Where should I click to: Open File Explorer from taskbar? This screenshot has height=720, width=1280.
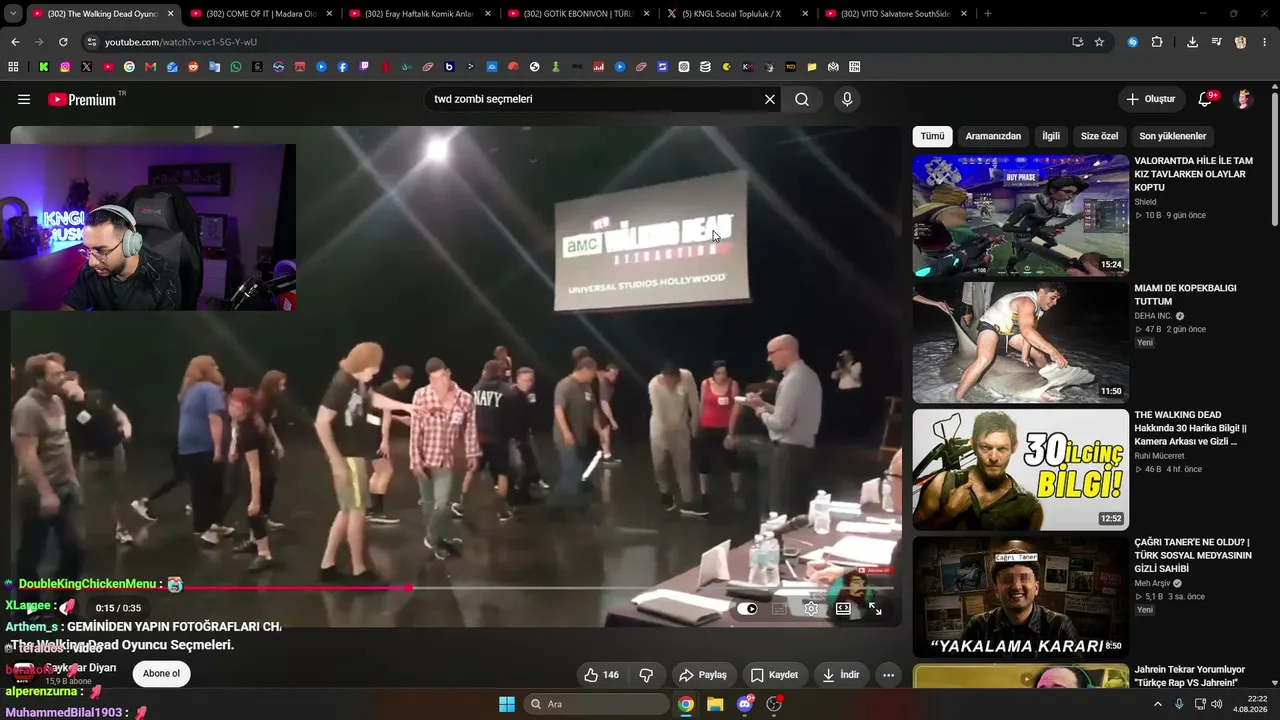pyautogui.click(x=715, y=704)
